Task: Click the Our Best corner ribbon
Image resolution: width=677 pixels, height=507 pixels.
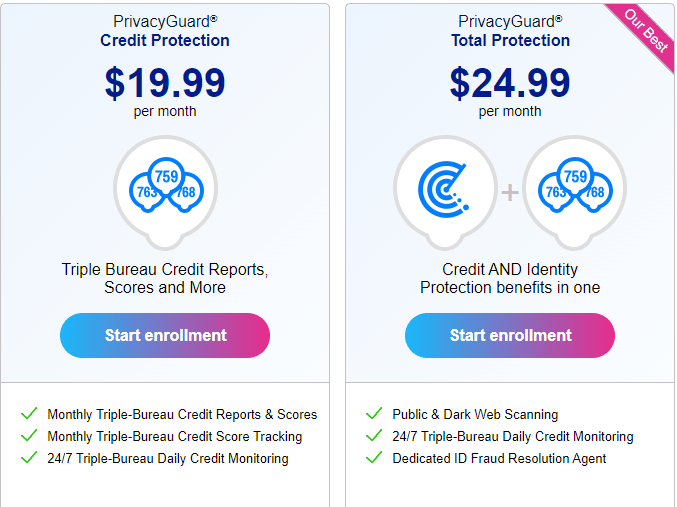Action: [645, 31]
